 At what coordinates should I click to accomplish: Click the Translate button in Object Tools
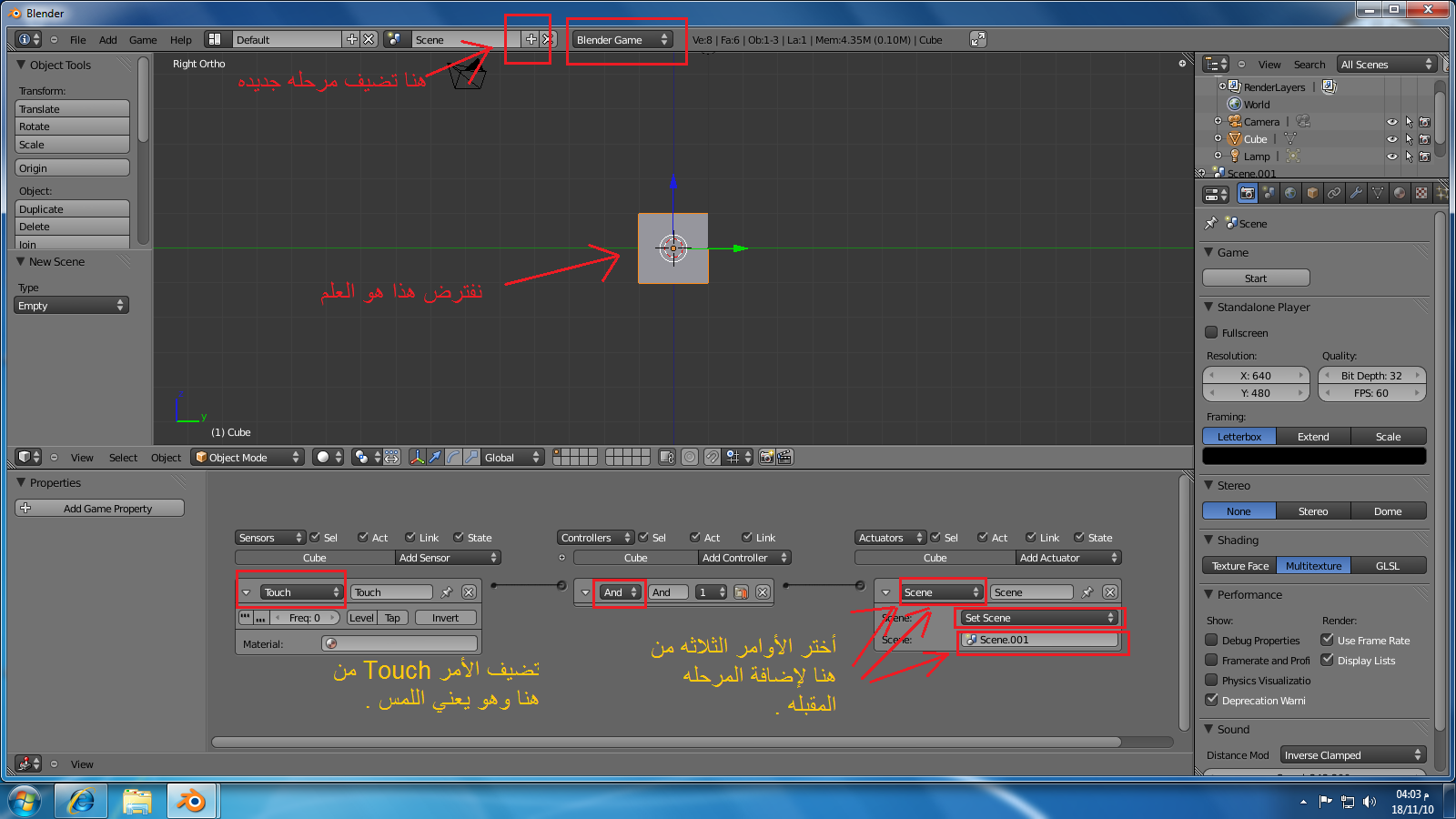point(72,109)
